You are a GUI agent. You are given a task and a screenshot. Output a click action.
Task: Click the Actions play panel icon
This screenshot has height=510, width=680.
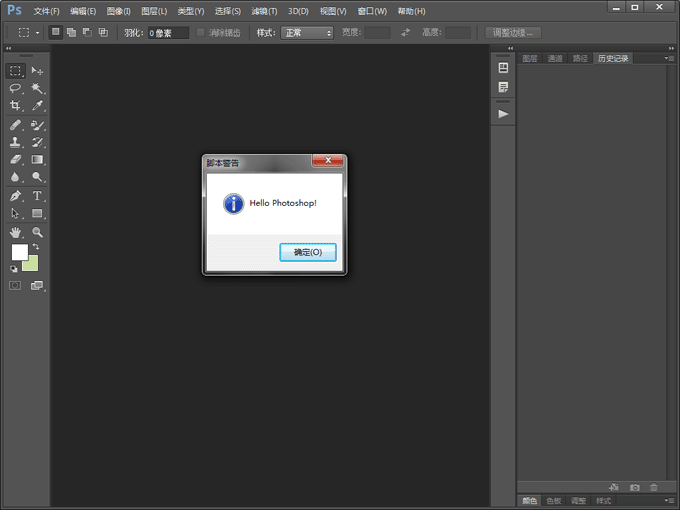click(503, 114)
